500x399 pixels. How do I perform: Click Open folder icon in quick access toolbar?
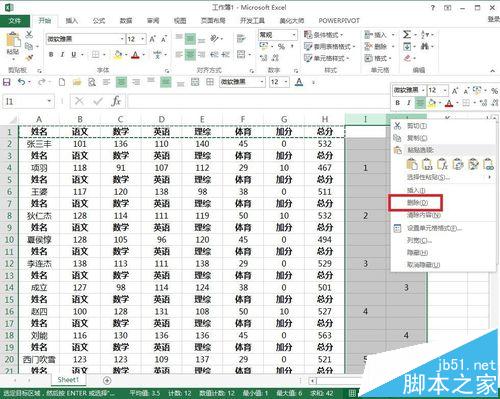click(x=77, y=82)
